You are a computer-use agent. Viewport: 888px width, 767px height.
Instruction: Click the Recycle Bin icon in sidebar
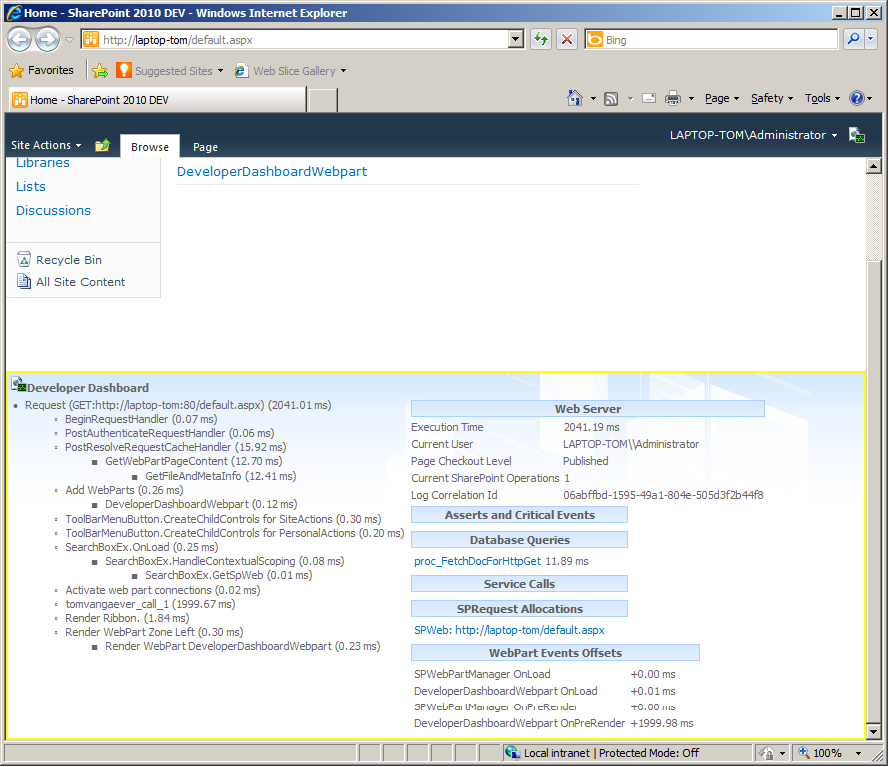pyautogui.click(x=24, y=259)
